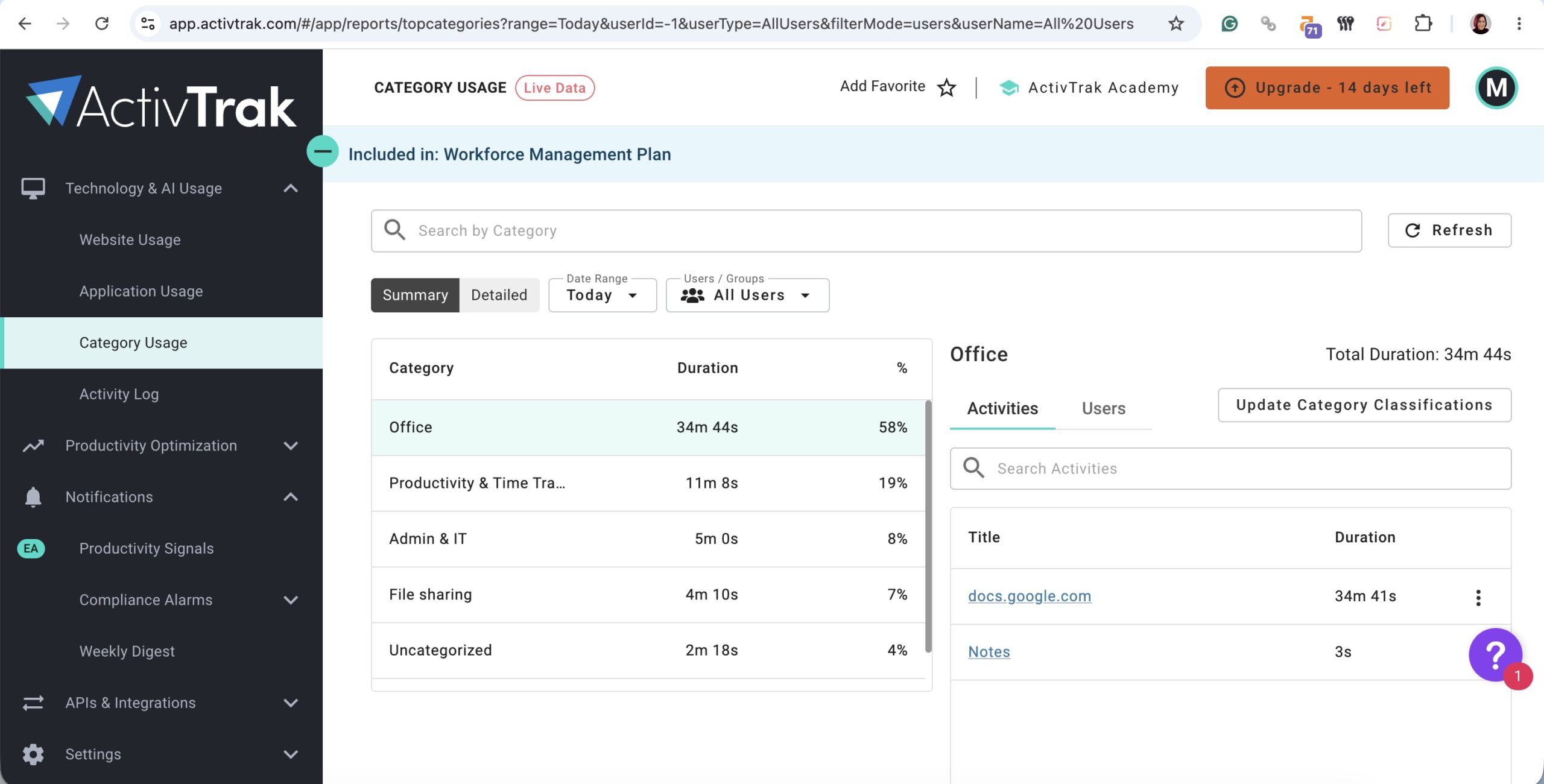Open Application Usage report
This screenshot has height=784, width=1544.
[x=141, y=291]
